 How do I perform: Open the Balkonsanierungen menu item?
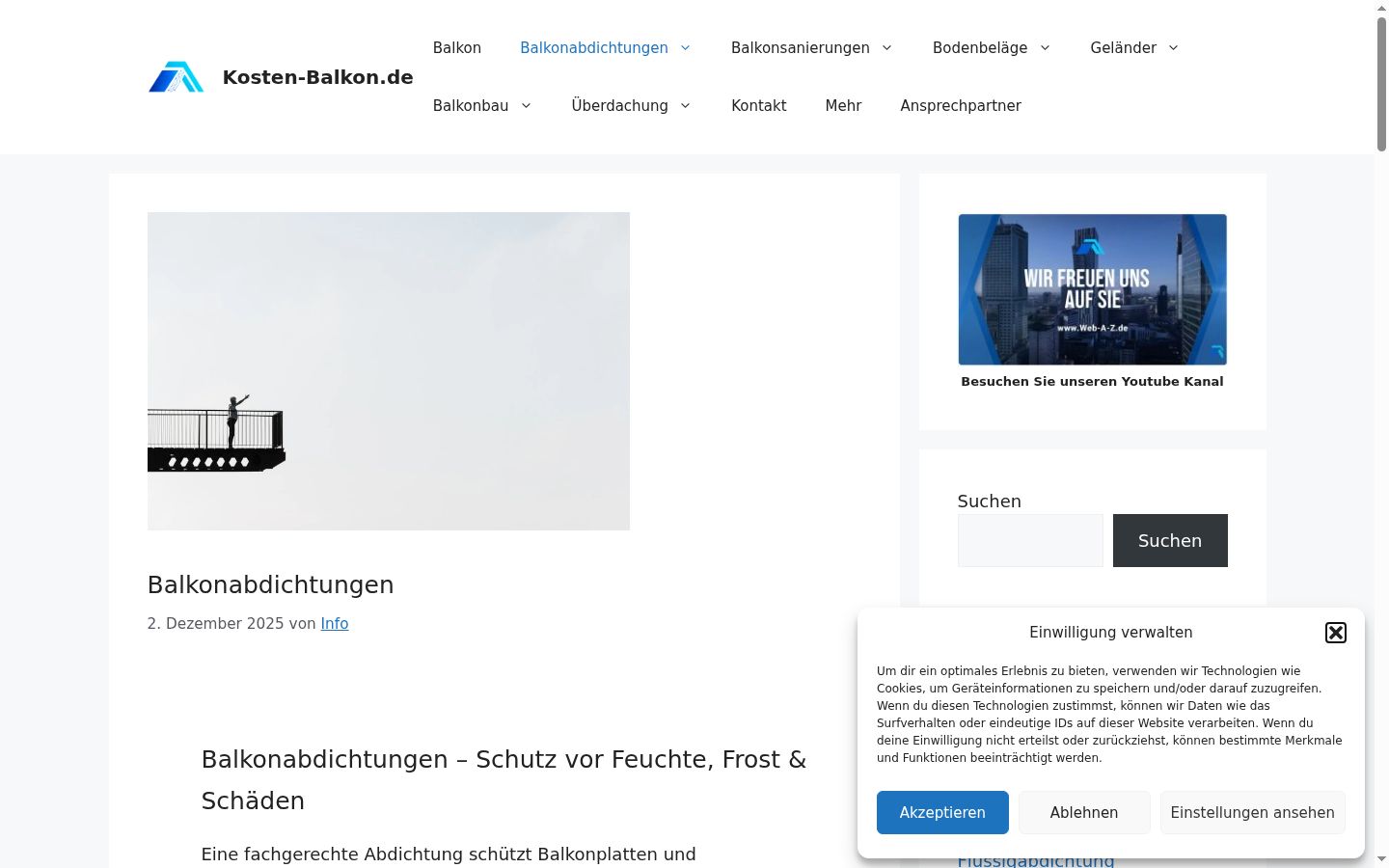(801, 47)
